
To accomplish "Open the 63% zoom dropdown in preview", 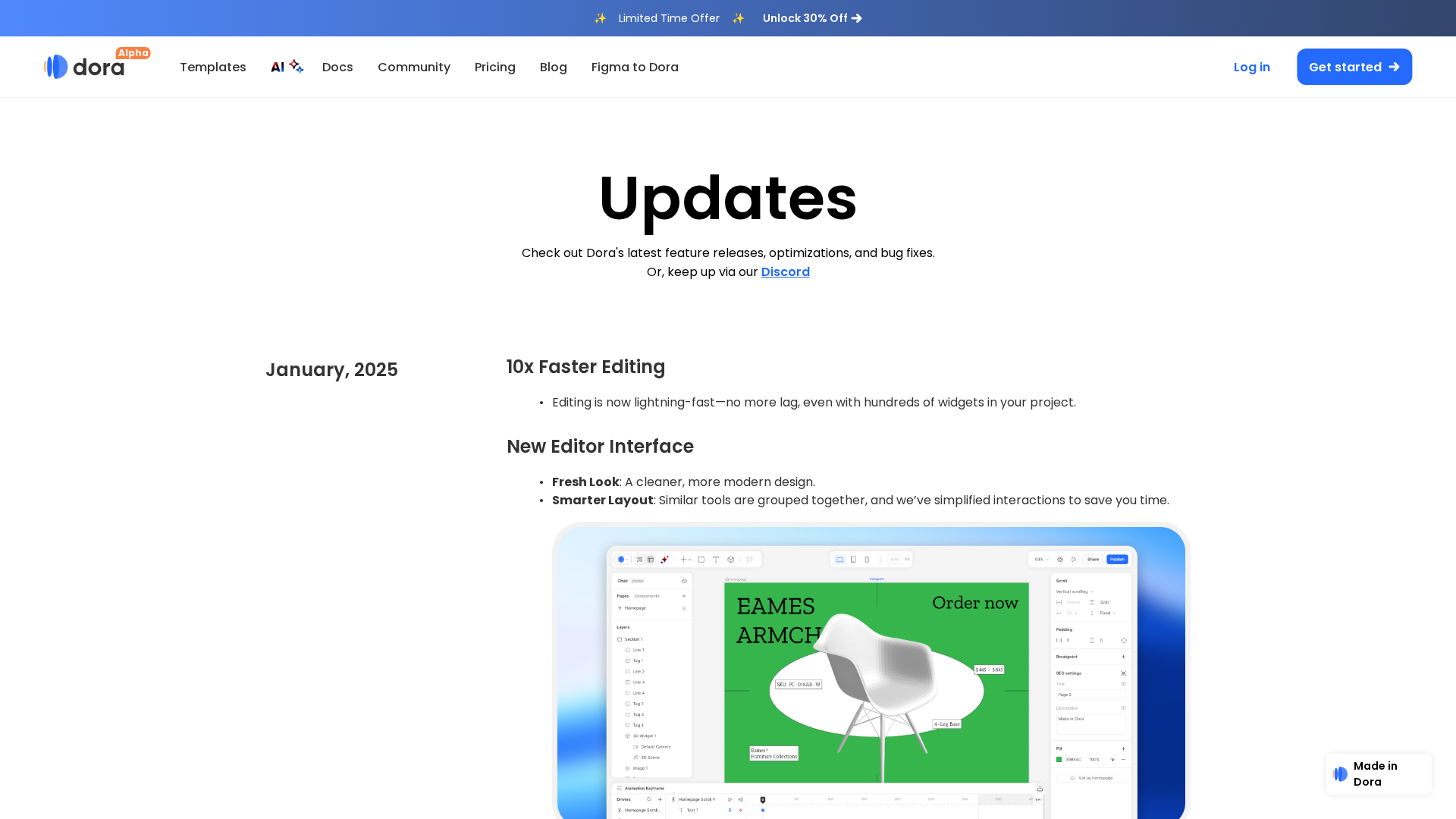I will [x=1041, y=560].
